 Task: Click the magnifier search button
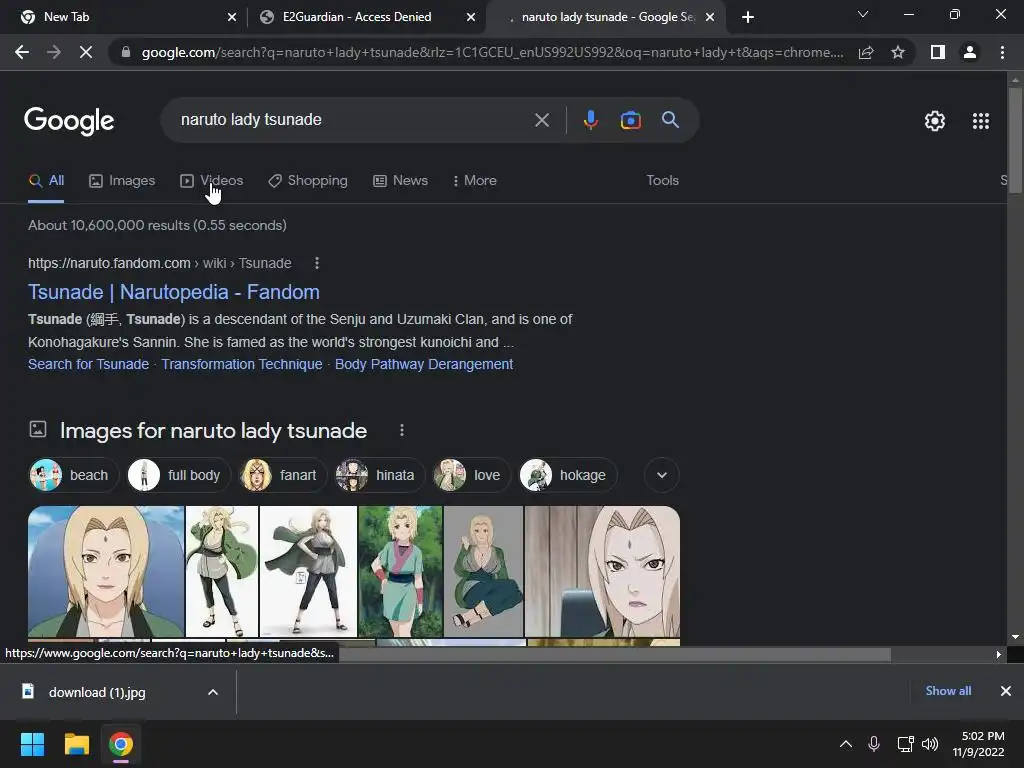[x=670, y=120]
